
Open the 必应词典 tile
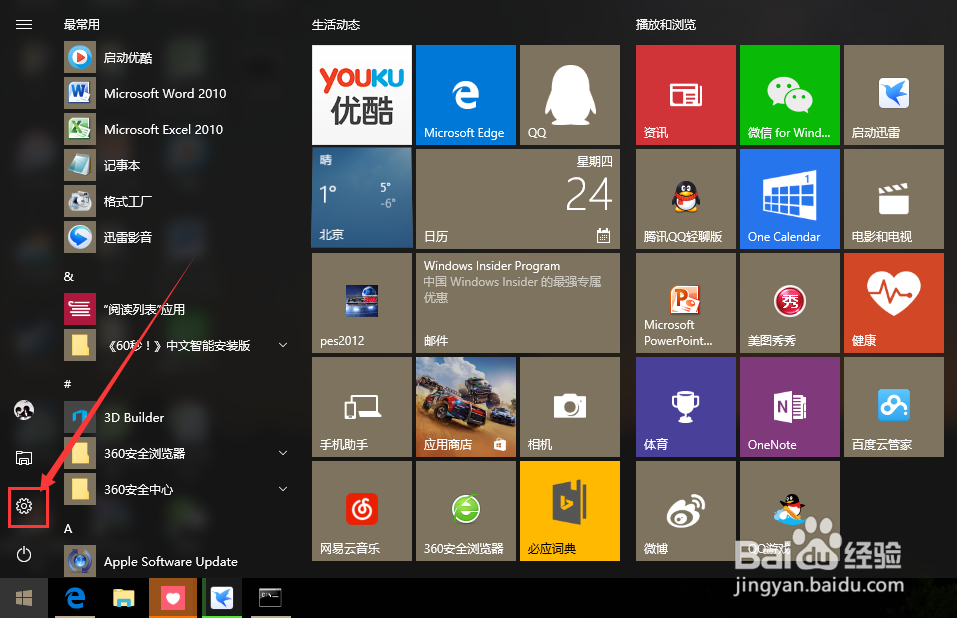(570, 511)
